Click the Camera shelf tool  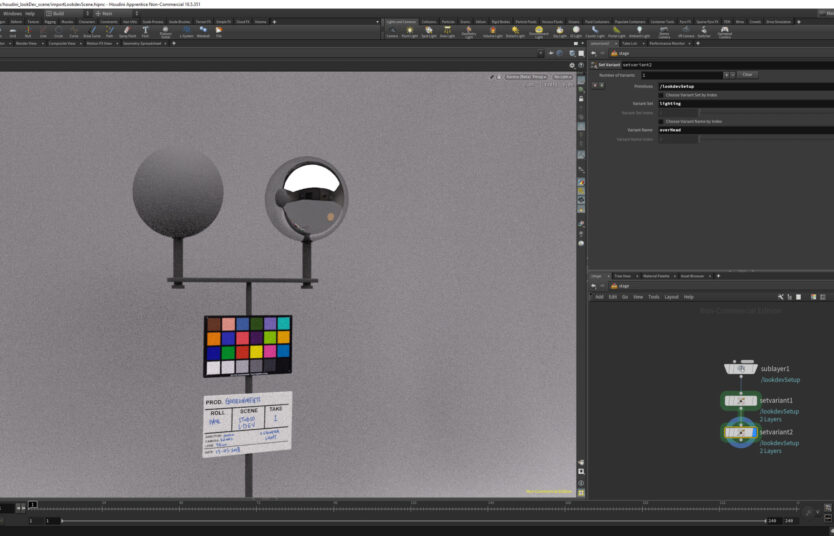391,31
